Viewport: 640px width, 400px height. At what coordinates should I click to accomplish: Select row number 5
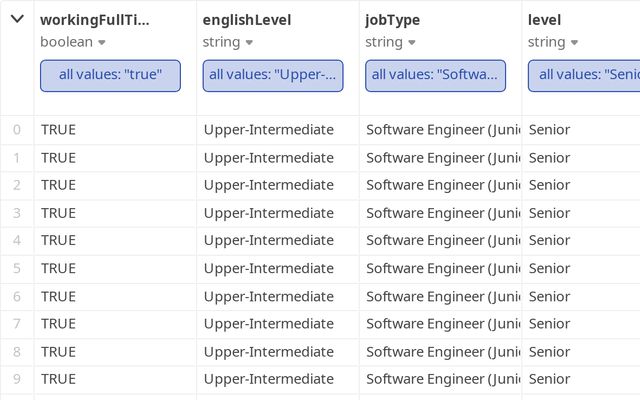[x=16, y=268]
